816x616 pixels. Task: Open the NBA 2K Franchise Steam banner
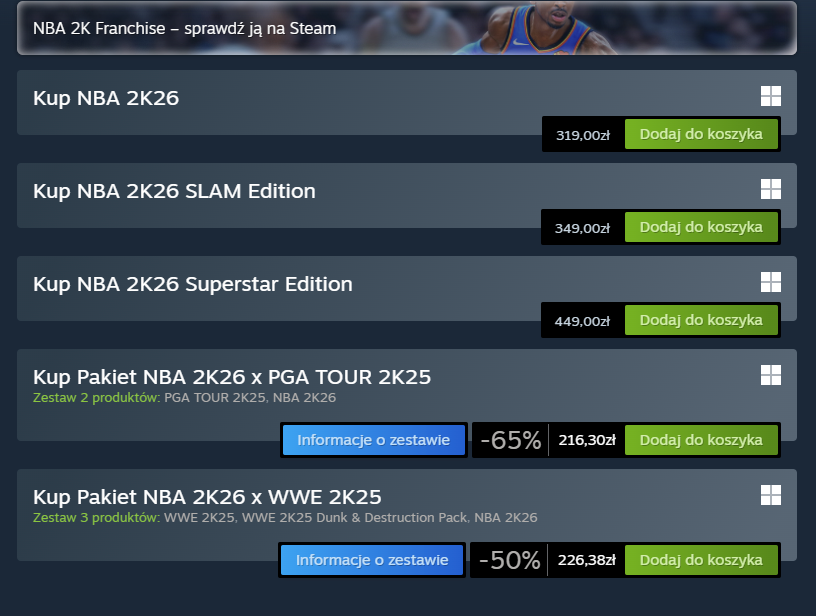(x=406, y=28)
